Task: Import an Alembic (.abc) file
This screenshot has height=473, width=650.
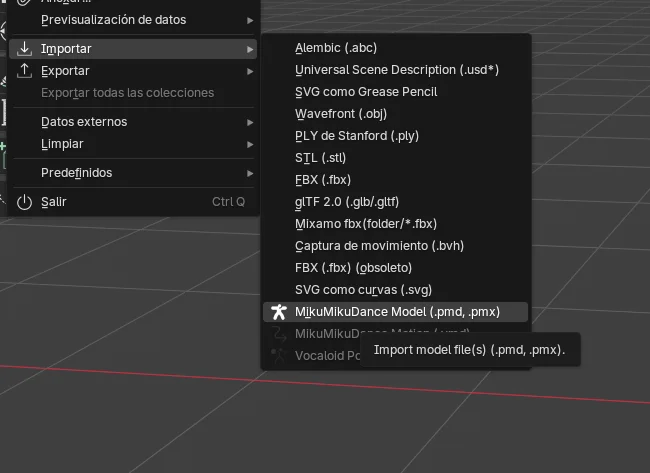Action: [395, 48]
